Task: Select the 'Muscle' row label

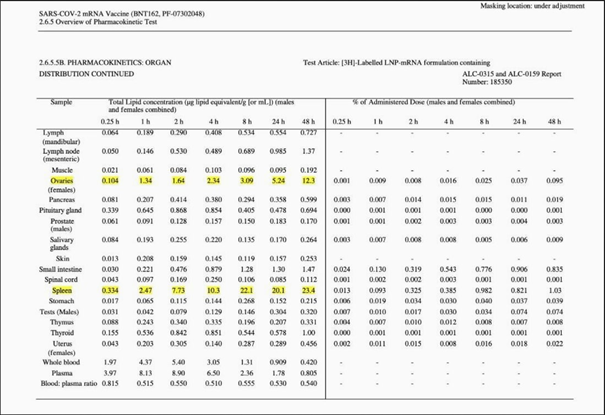Action: [x=62, y=170]
